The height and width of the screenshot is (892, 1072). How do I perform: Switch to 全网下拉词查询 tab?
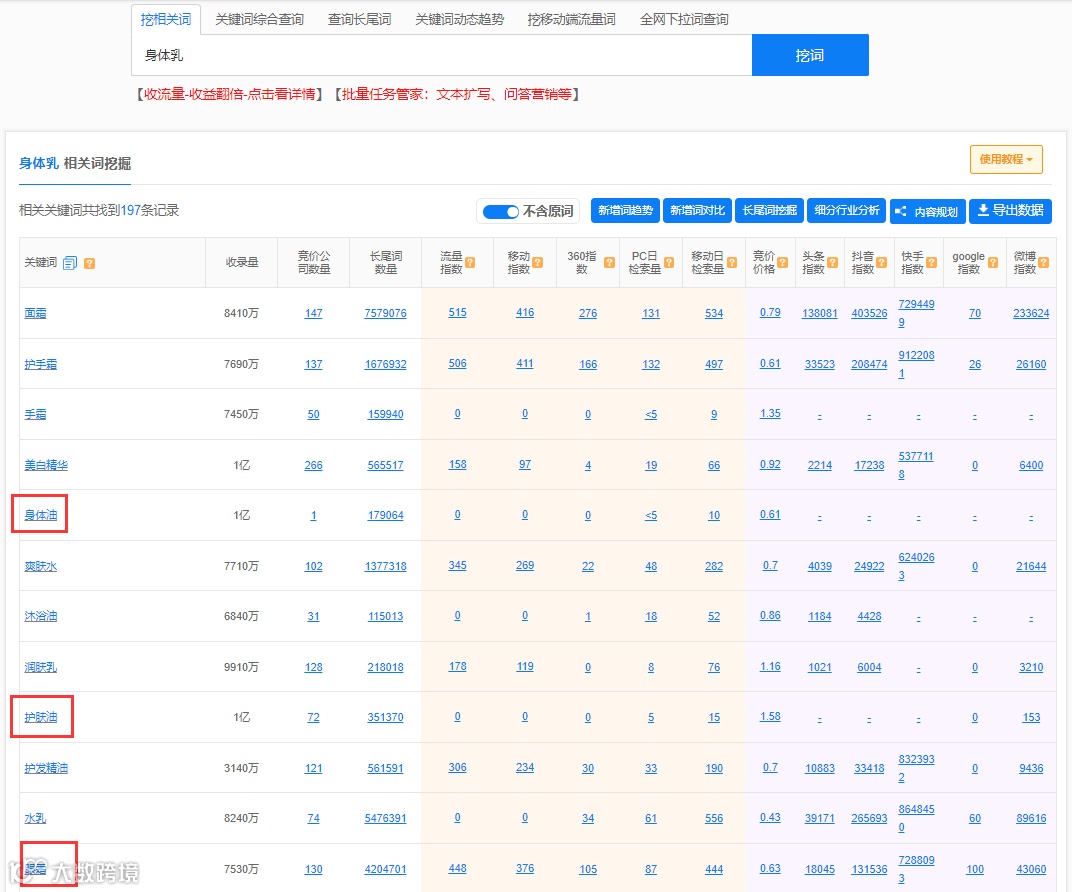tap(684, 19)
